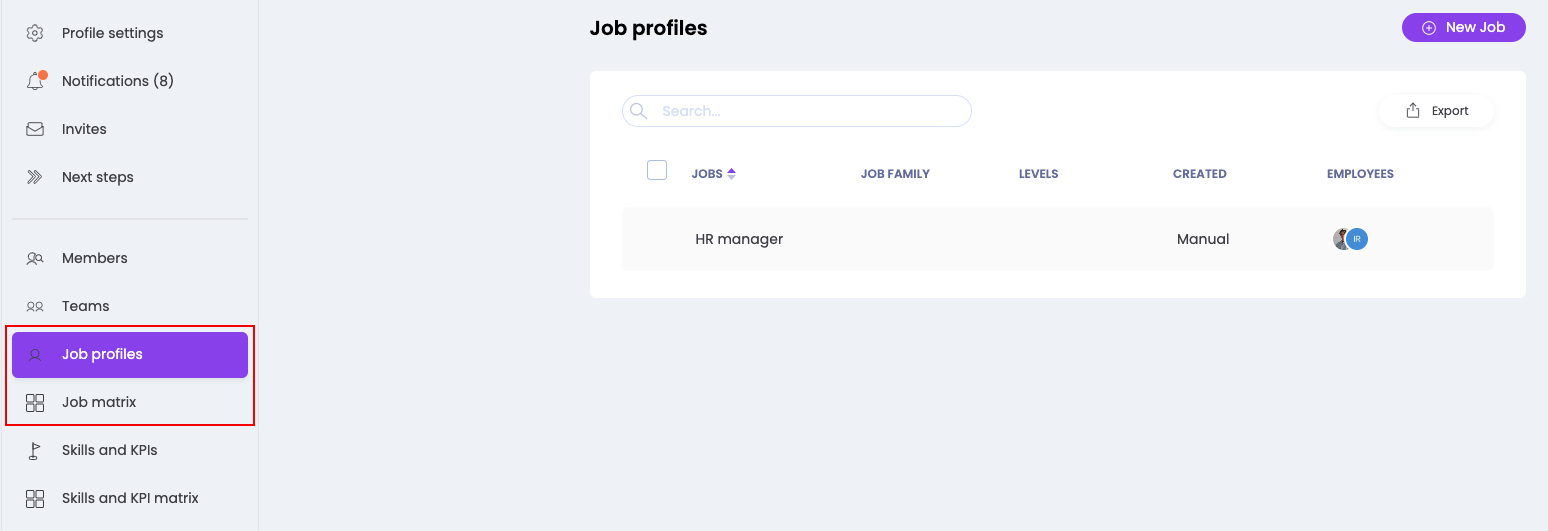This screenshot has height=531, width=1548.
Task: Click the HR manager employee avatars
Action: tap(1350, 239)
